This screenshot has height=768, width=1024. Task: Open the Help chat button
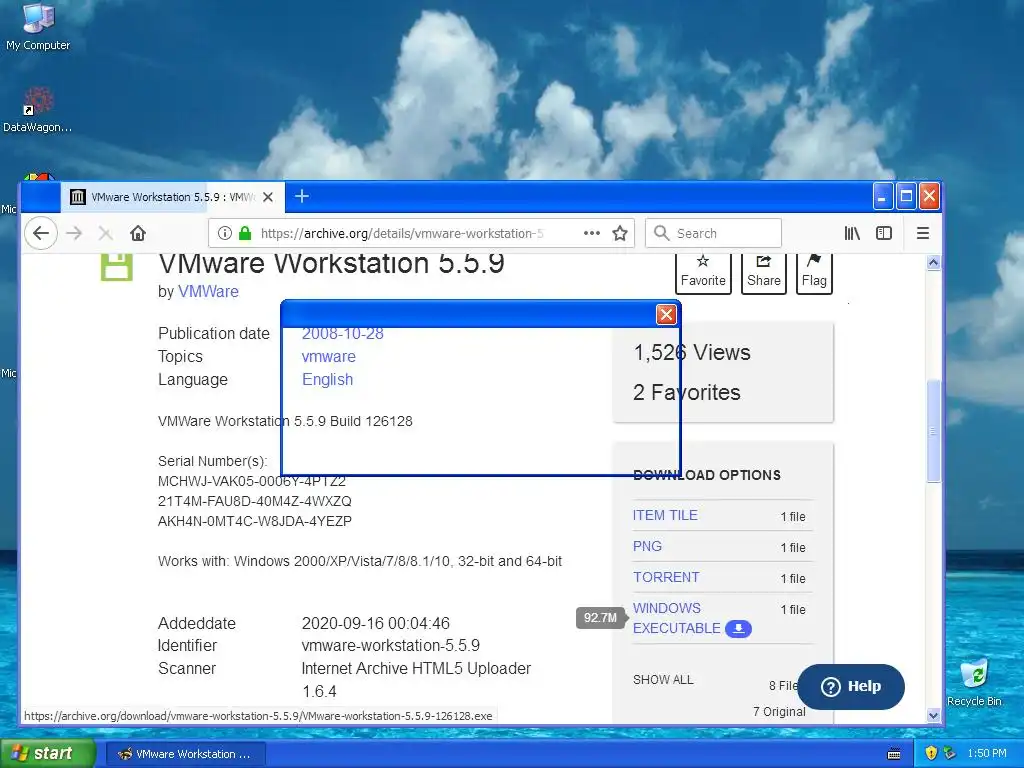tap(851, 686)
